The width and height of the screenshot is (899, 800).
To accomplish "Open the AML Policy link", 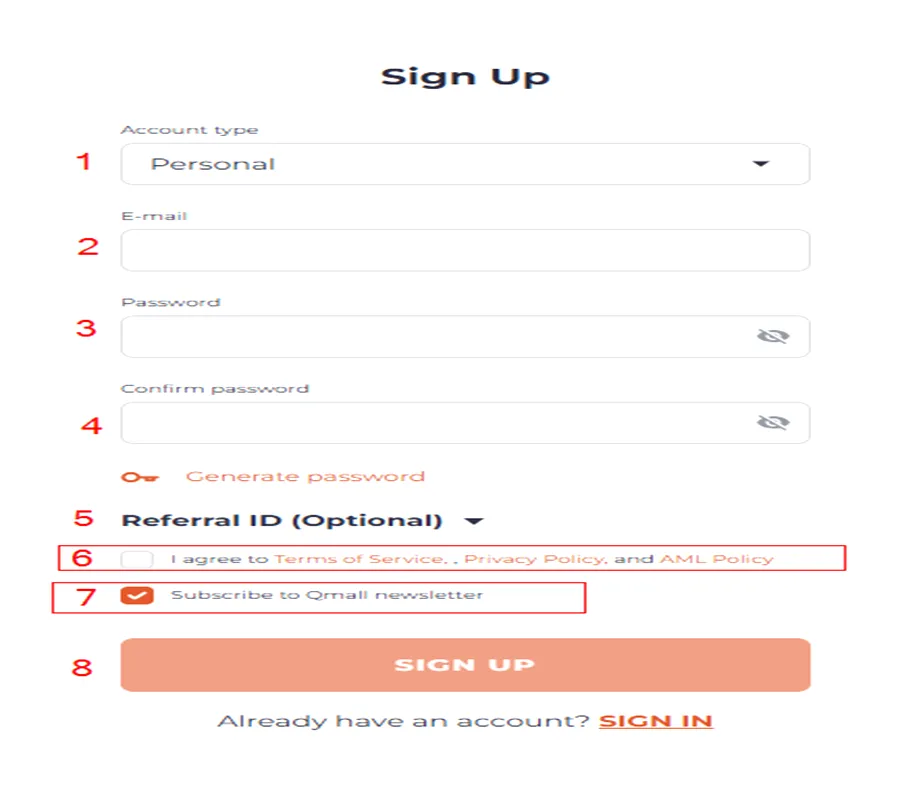I will click(717, 559).
